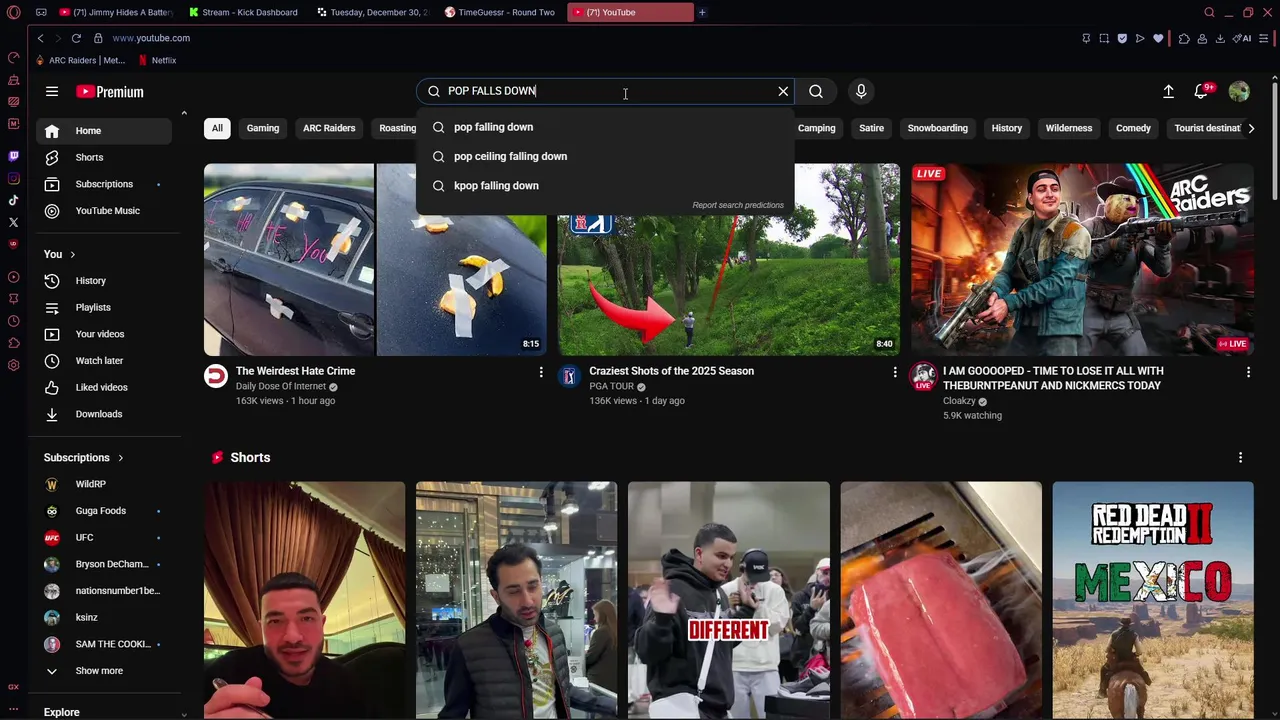Click the heart bookmark icon in the address bar
The image size is (1280, 720).
coord(1158,38)
